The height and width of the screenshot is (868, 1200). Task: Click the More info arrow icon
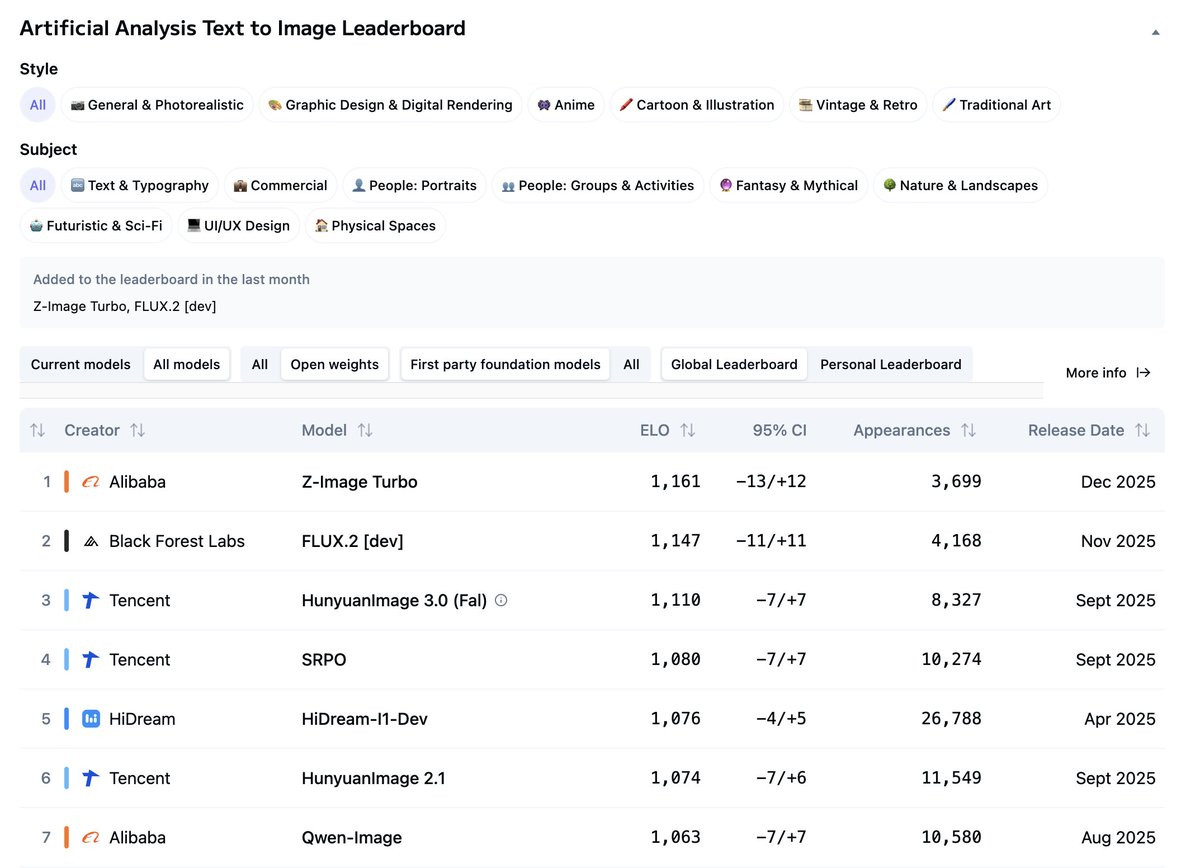pos(1144,372)
